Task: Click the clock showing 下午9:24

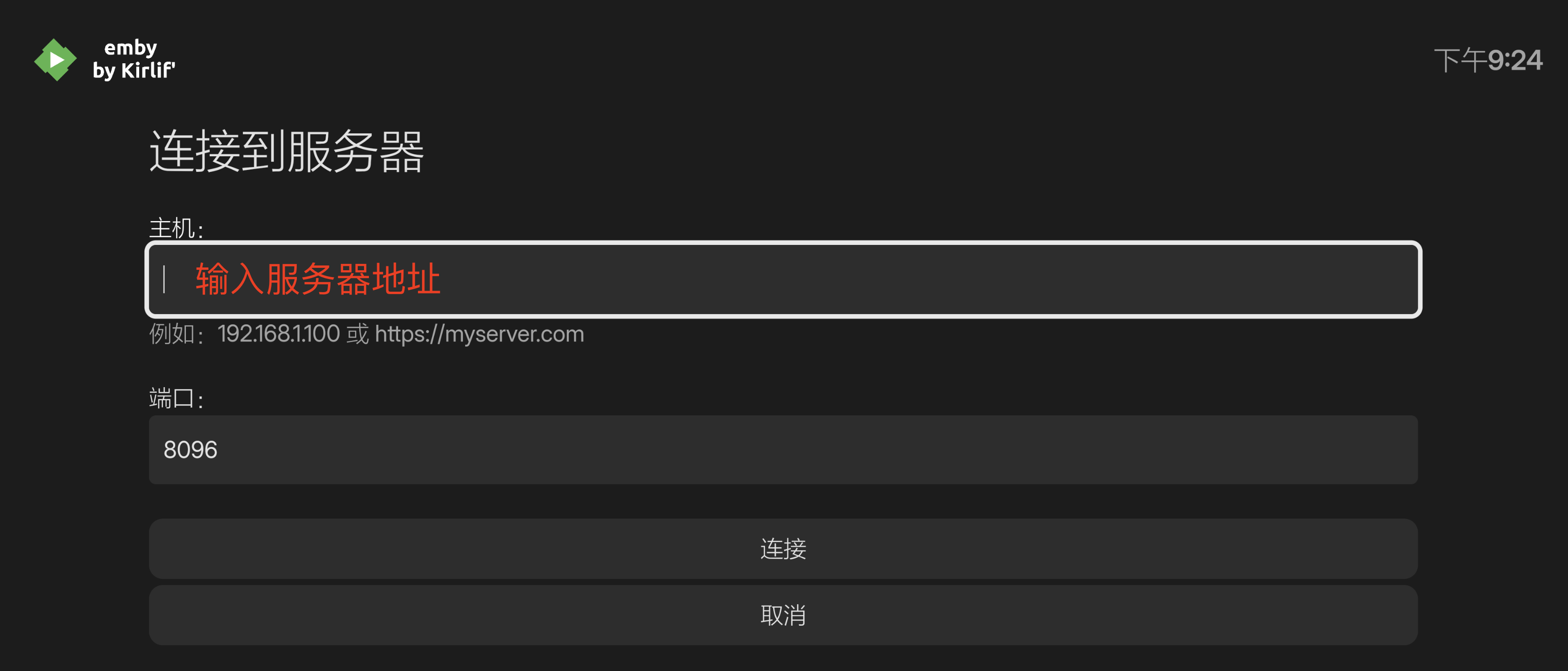Action: pos(1488,60)
